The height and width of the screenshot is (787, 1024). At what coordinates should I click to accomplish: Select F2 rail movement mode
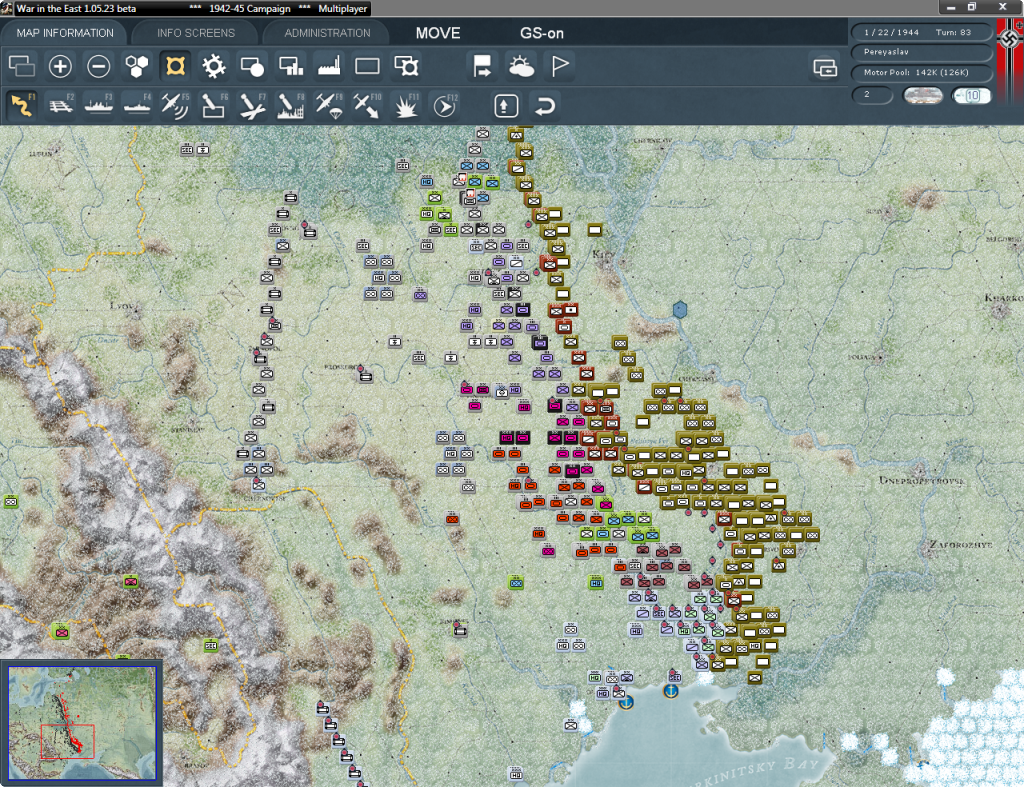click(60, 105)
